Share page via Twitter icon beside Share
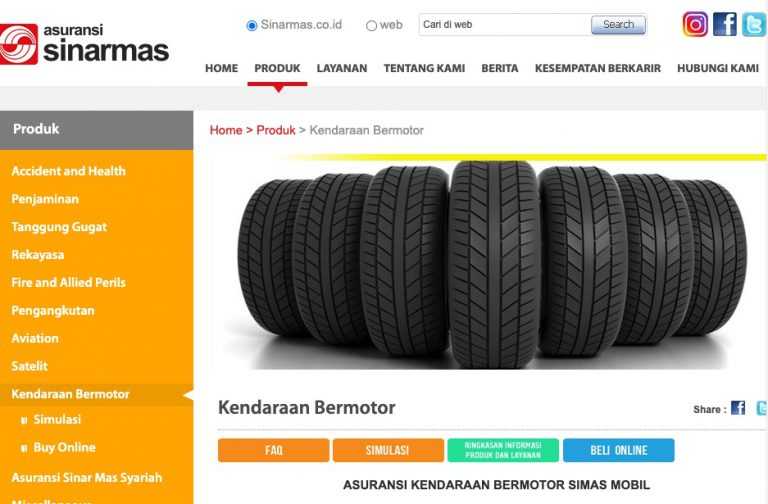Viewport: 768px width, 504px height. click(x=762, y=408)
